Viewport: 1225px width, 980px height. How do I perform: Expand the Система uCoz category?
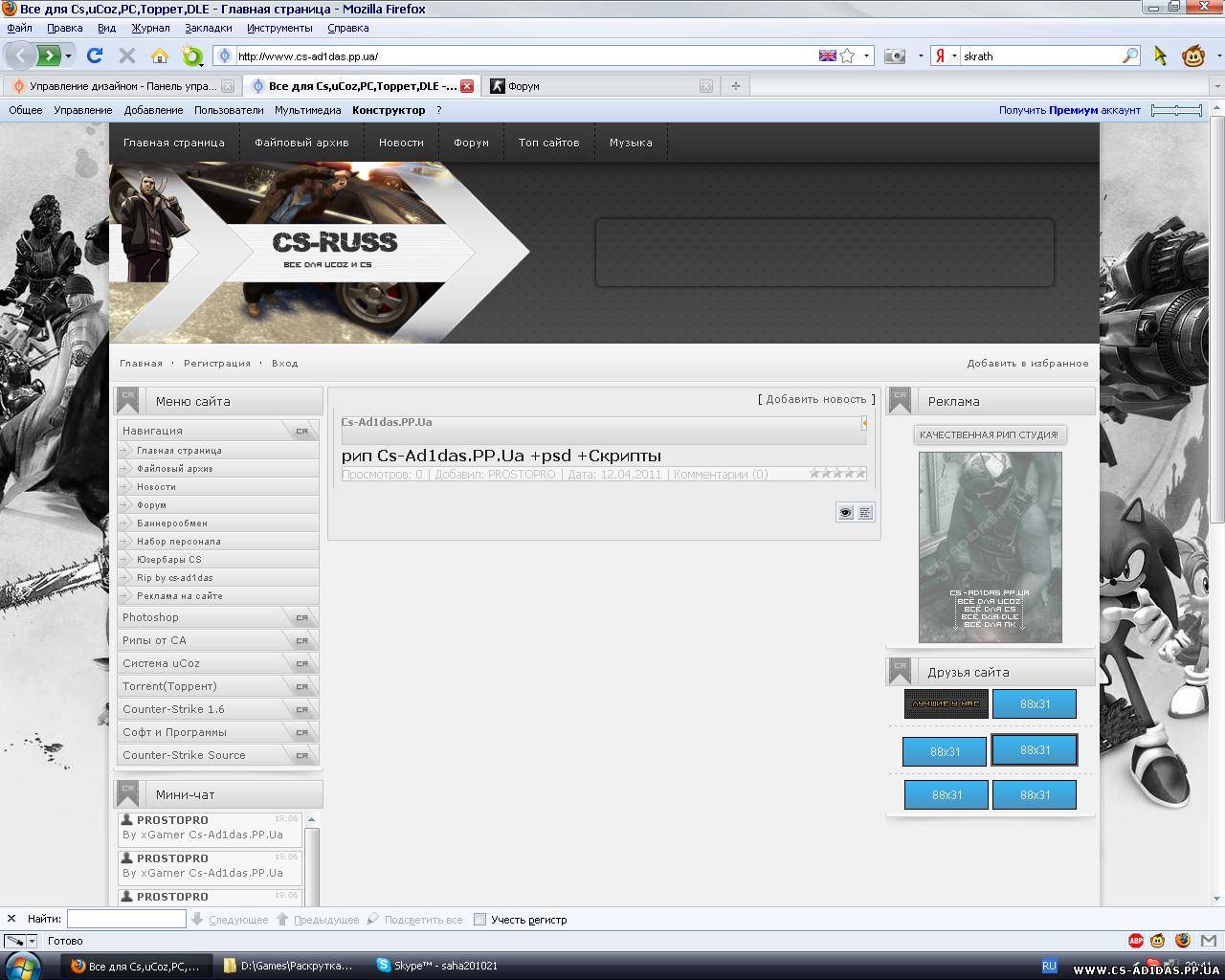point(218,663)
